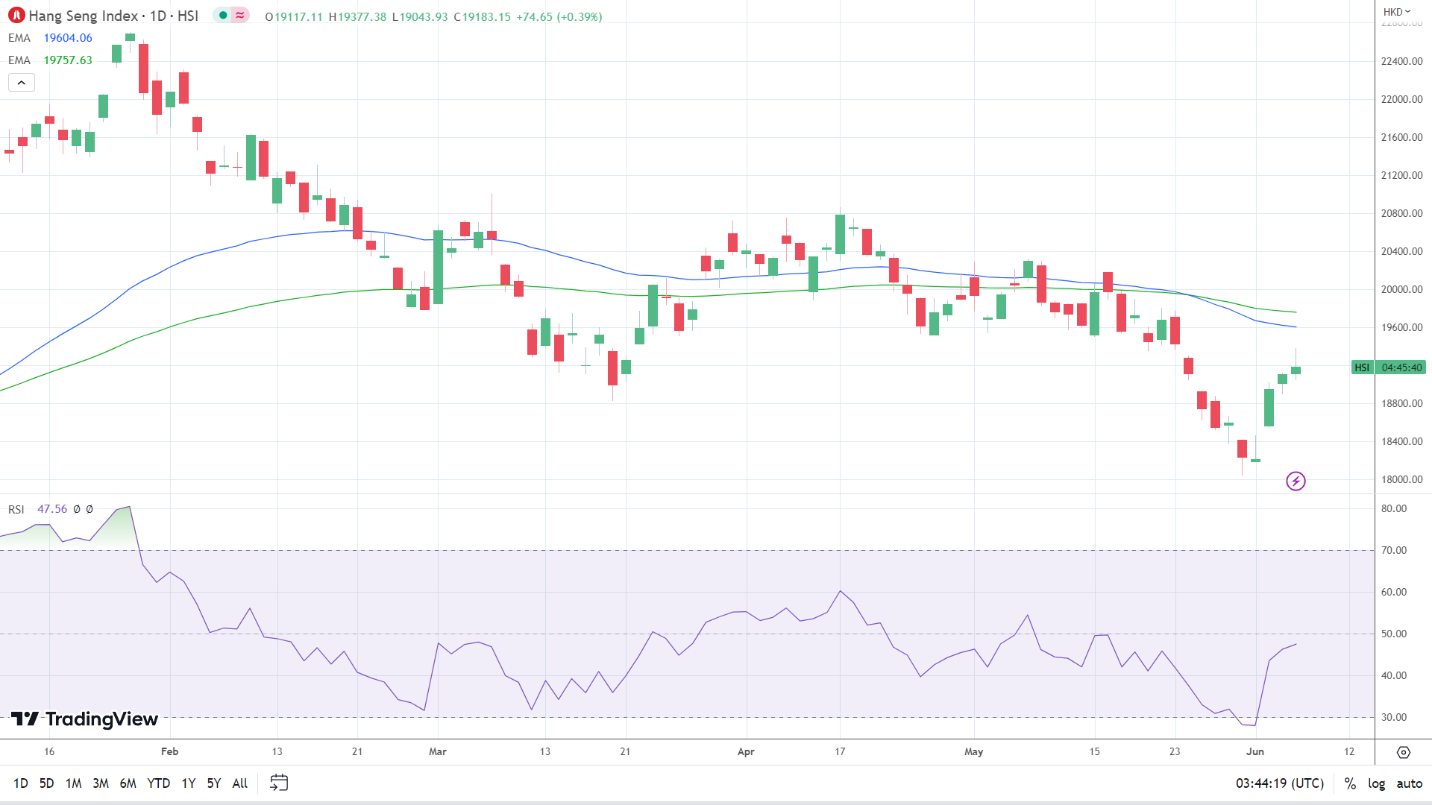This screenshot has width=1432, height=805.
Task: Click the 12 date label on time axis
Action: point(1350,751)
